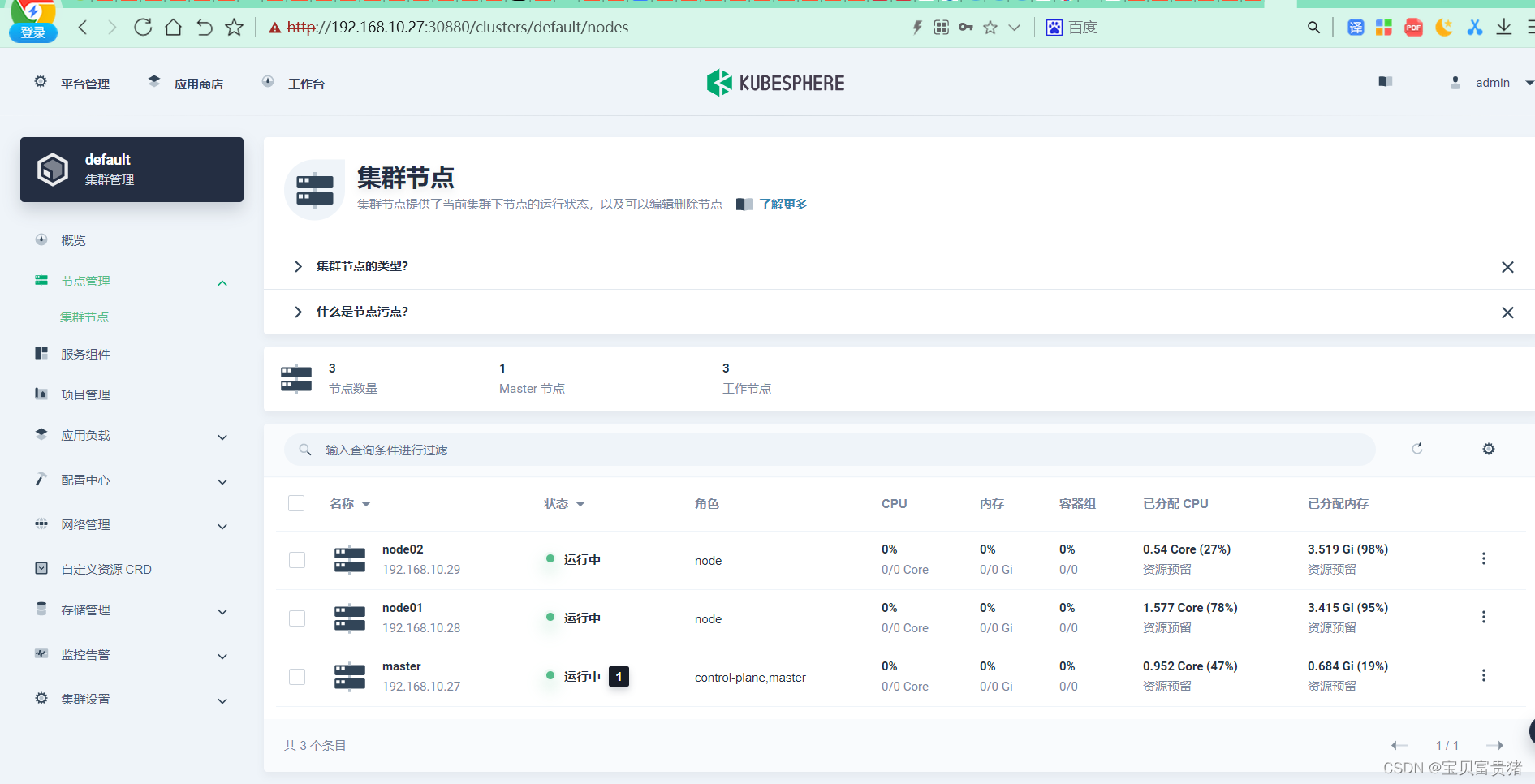Screen dimensions: 1535x784
Task: Reload the page with the refresh icon
Action: (143, 28)
